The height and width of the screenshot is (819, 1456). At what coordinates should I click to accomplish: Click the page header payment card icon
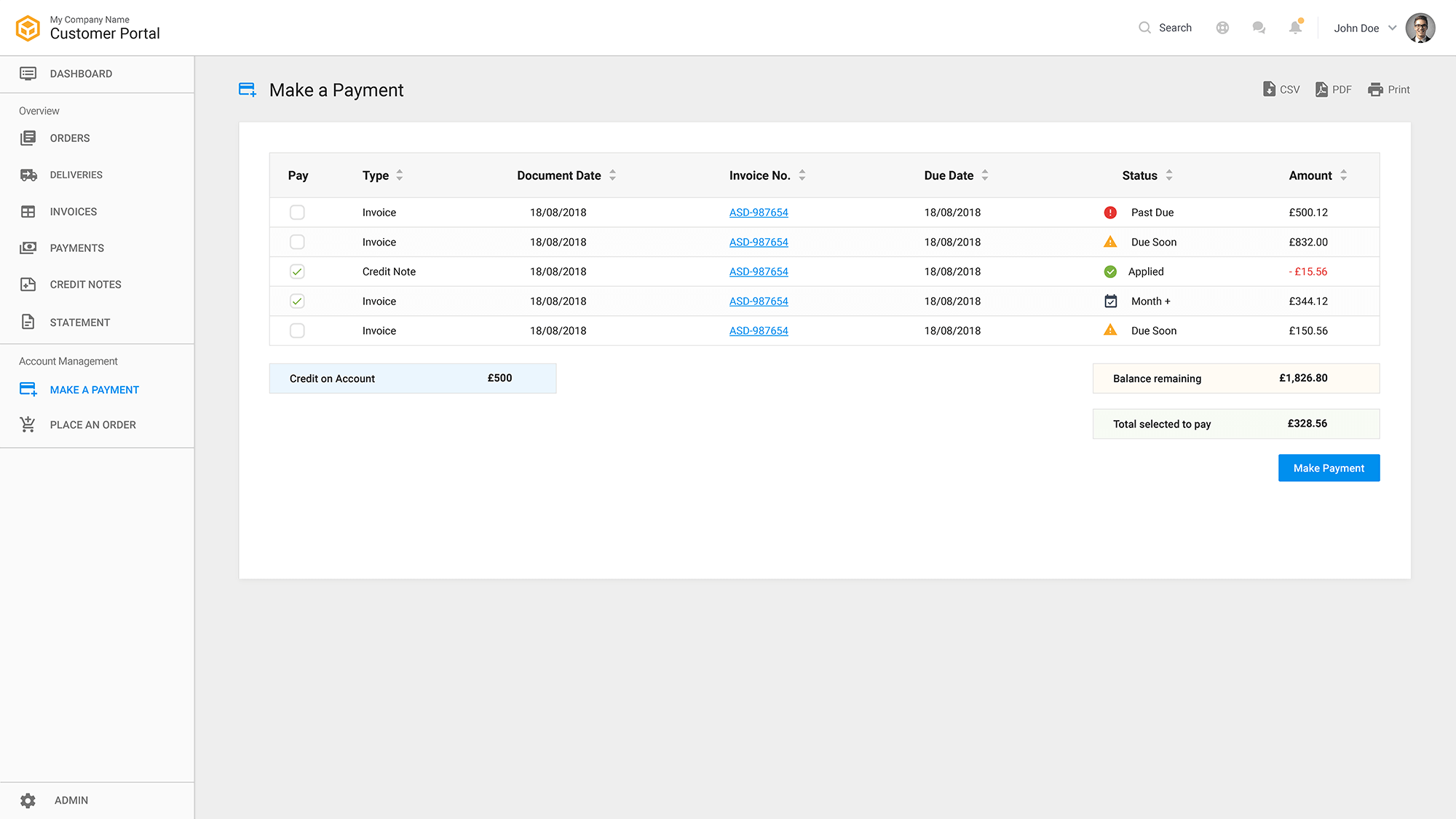pos(248,90)
